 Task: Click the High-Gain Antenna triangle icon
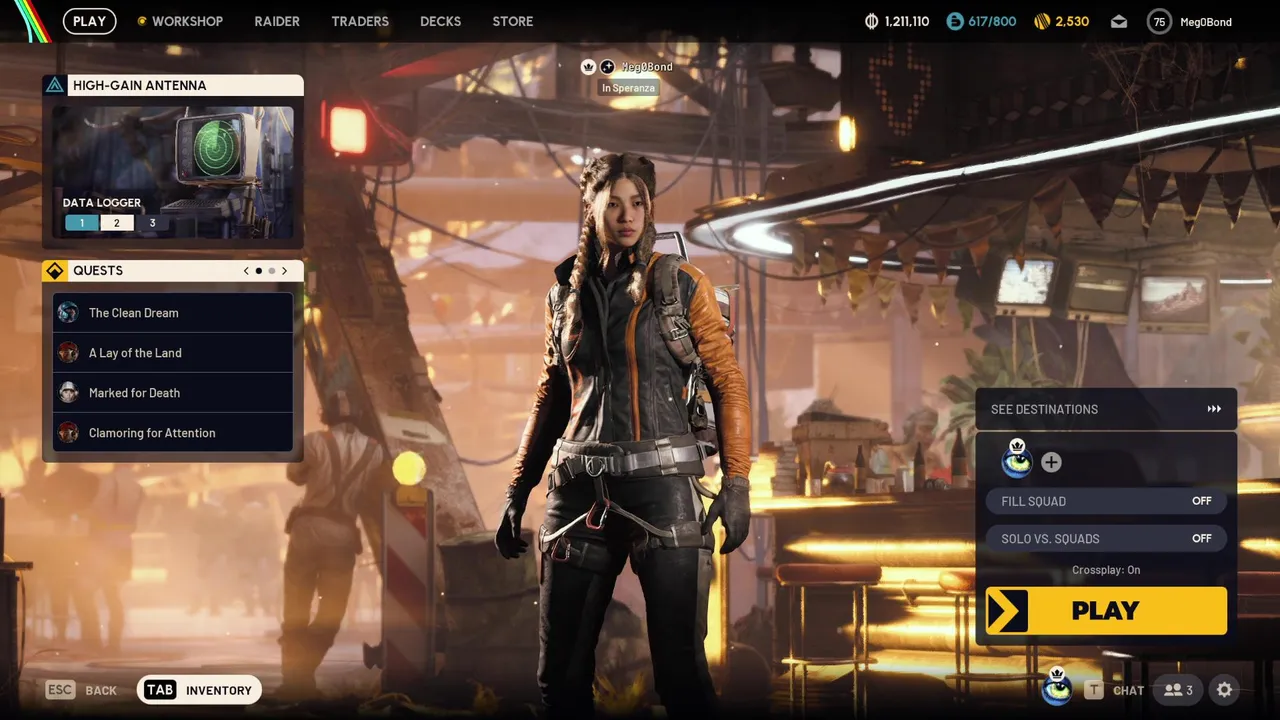pyautogui.click(x=55, y=85)
